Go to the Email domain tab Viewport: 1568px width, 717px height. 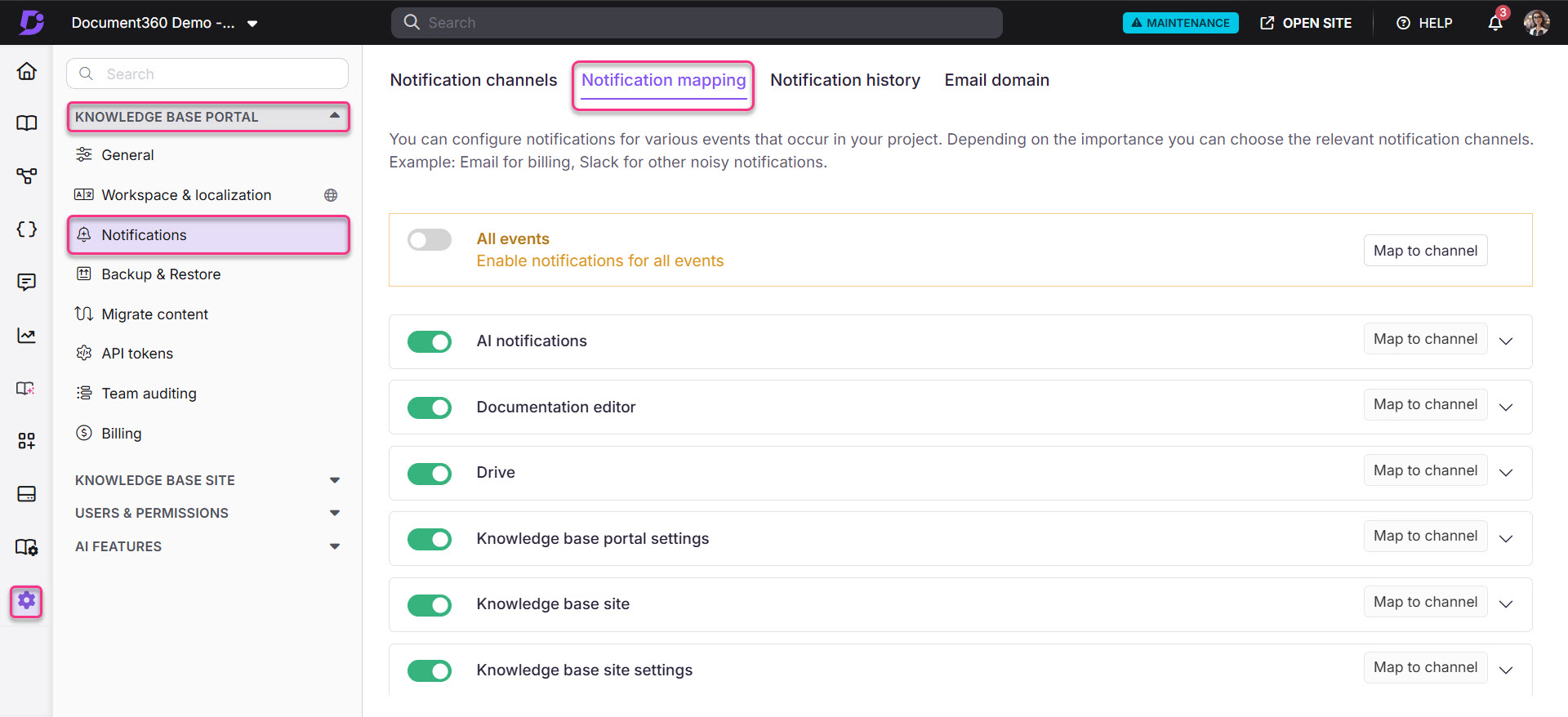pyautogui.click(x=997, y=80)
